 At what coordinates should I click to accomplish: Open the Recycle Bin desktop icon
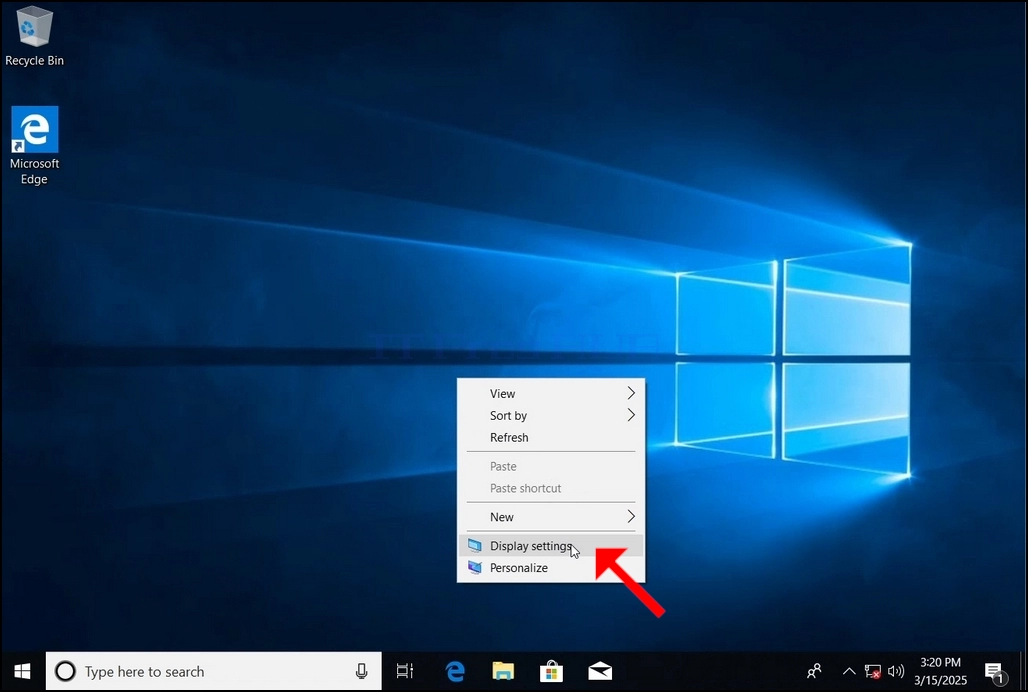point(34,36)
